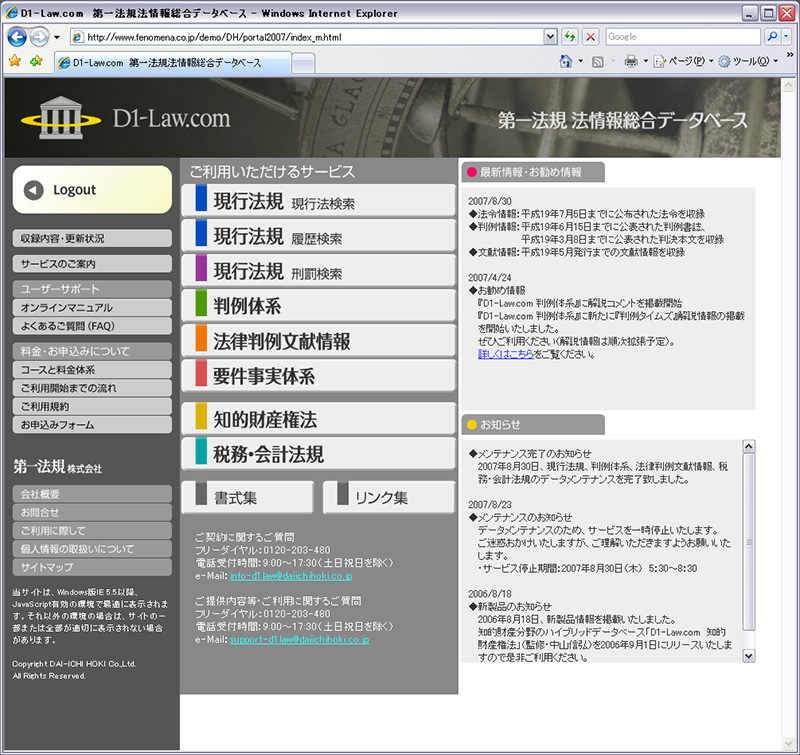Screen dimensions: 800x755
Task: Click the green Refresh page icon
Action: (569, 37)
